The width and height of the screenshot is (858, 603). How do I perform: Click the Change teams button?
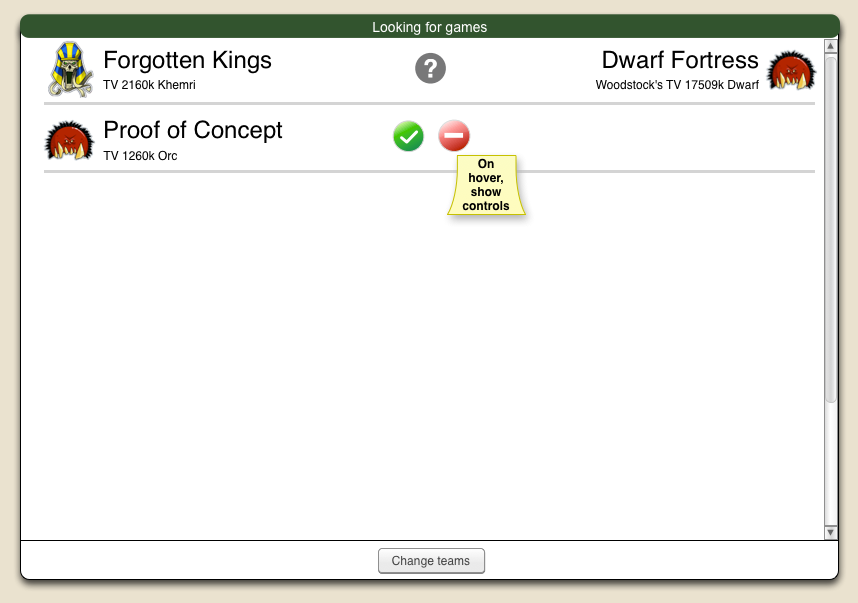coord(431,561)
